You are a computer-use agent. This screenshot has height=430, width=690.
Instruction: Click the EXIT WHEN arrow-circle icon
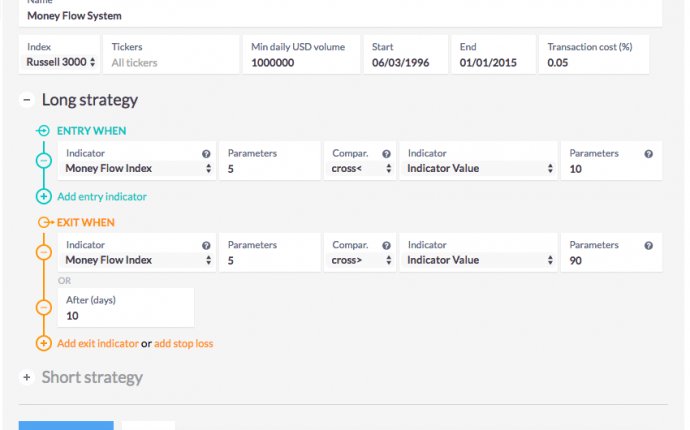pyautogui.click(x=45, y=222)
